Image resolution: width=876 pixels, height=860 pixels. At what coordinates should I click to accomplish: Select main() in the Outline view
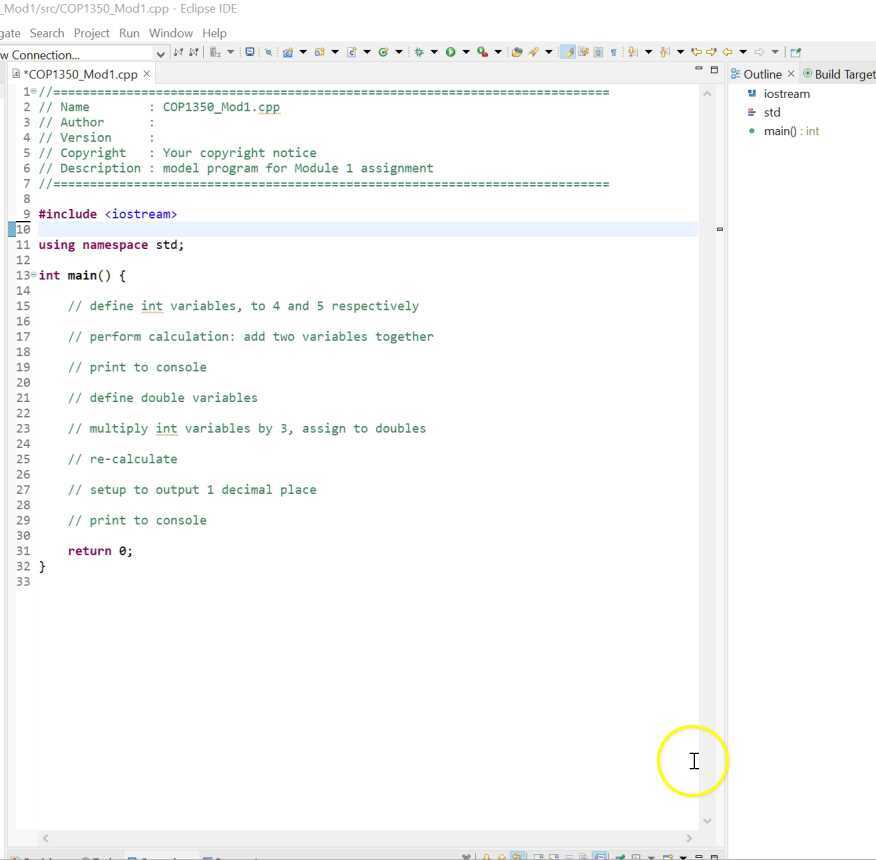pyautogui.click(x=778, y=131)
